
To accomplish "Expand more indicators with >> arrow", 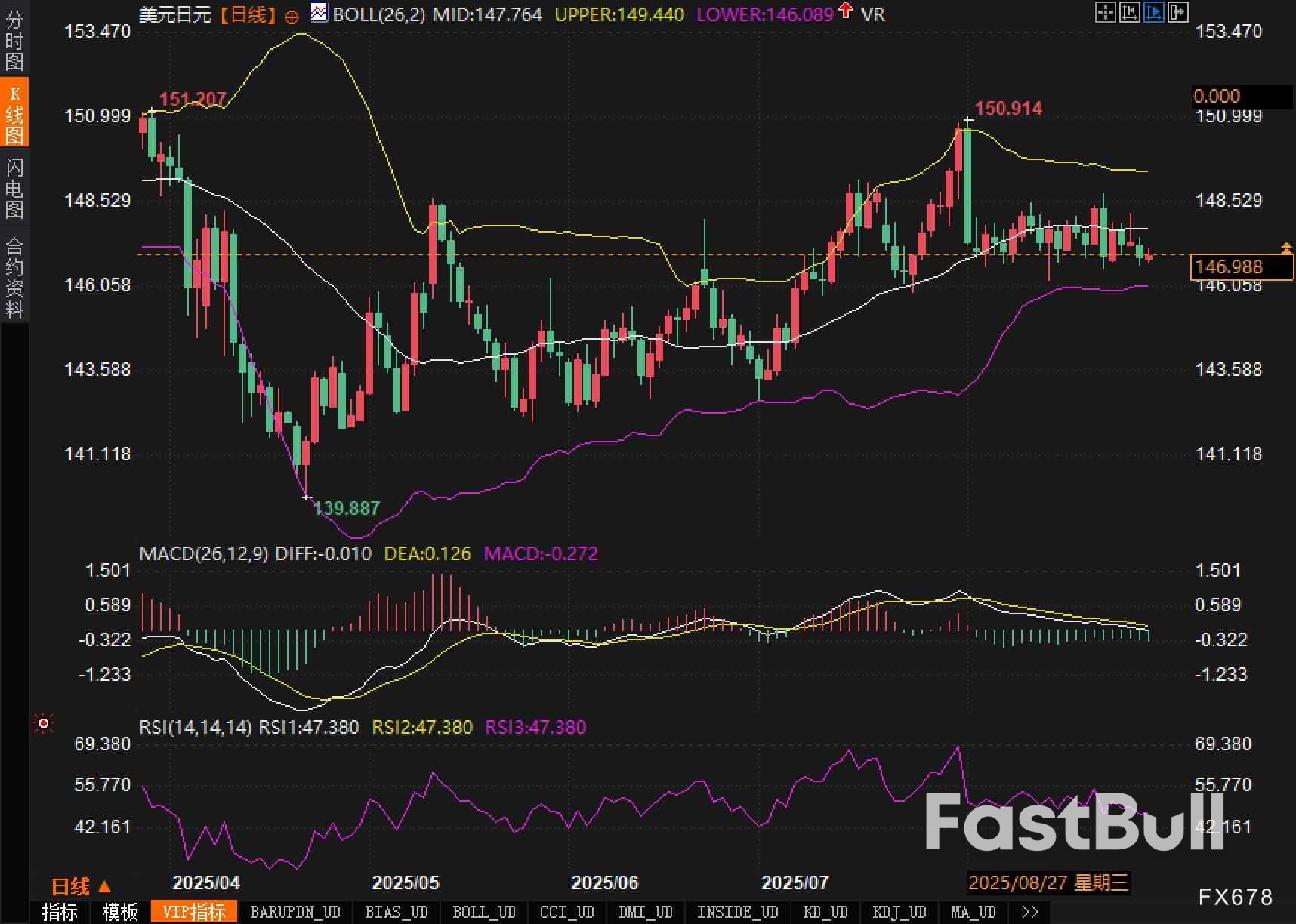I will pyautogui.click(x=1029, y=912).
